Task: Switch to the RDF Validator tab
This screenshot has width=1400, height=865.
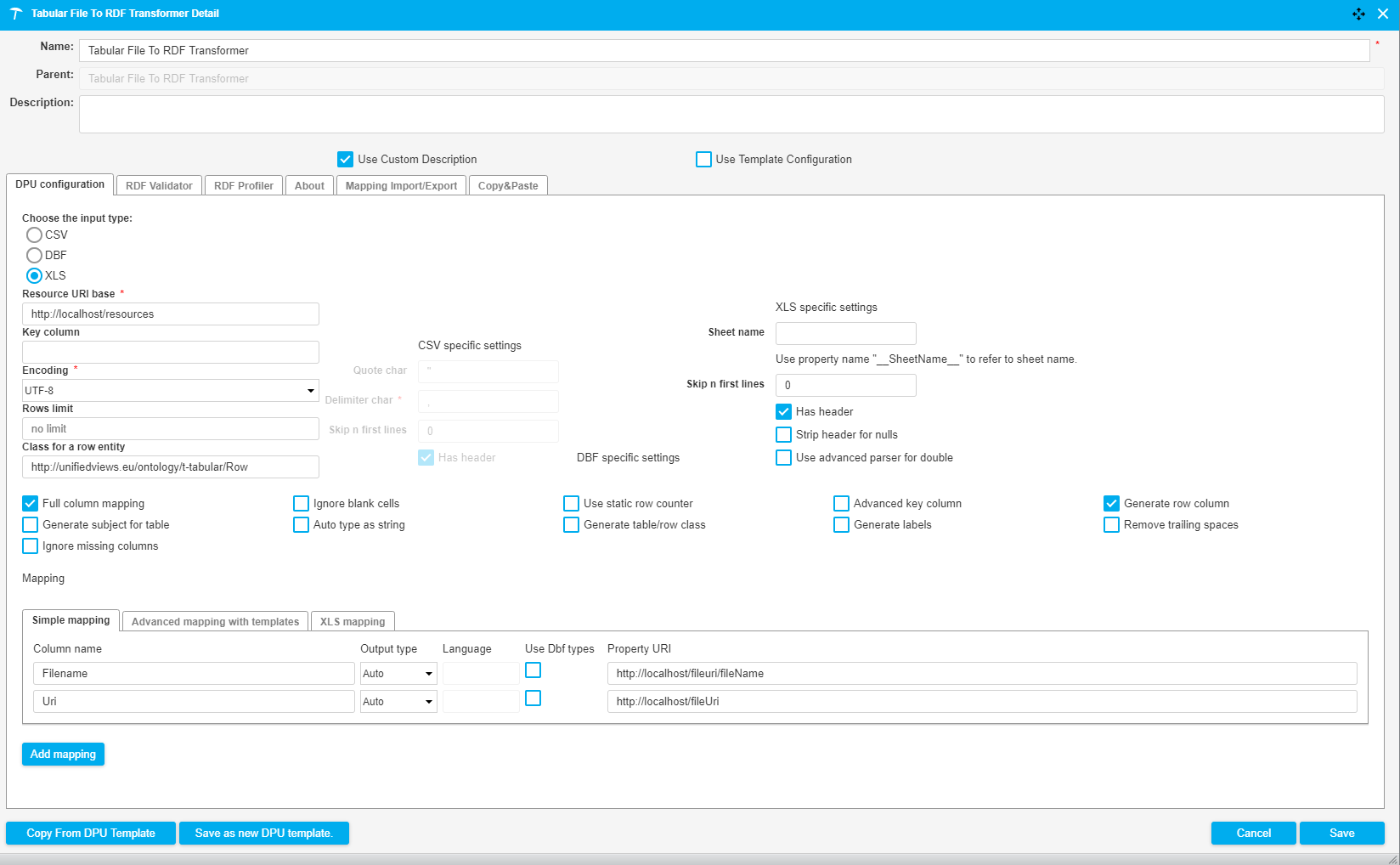Action: click(x=159, y=186)
